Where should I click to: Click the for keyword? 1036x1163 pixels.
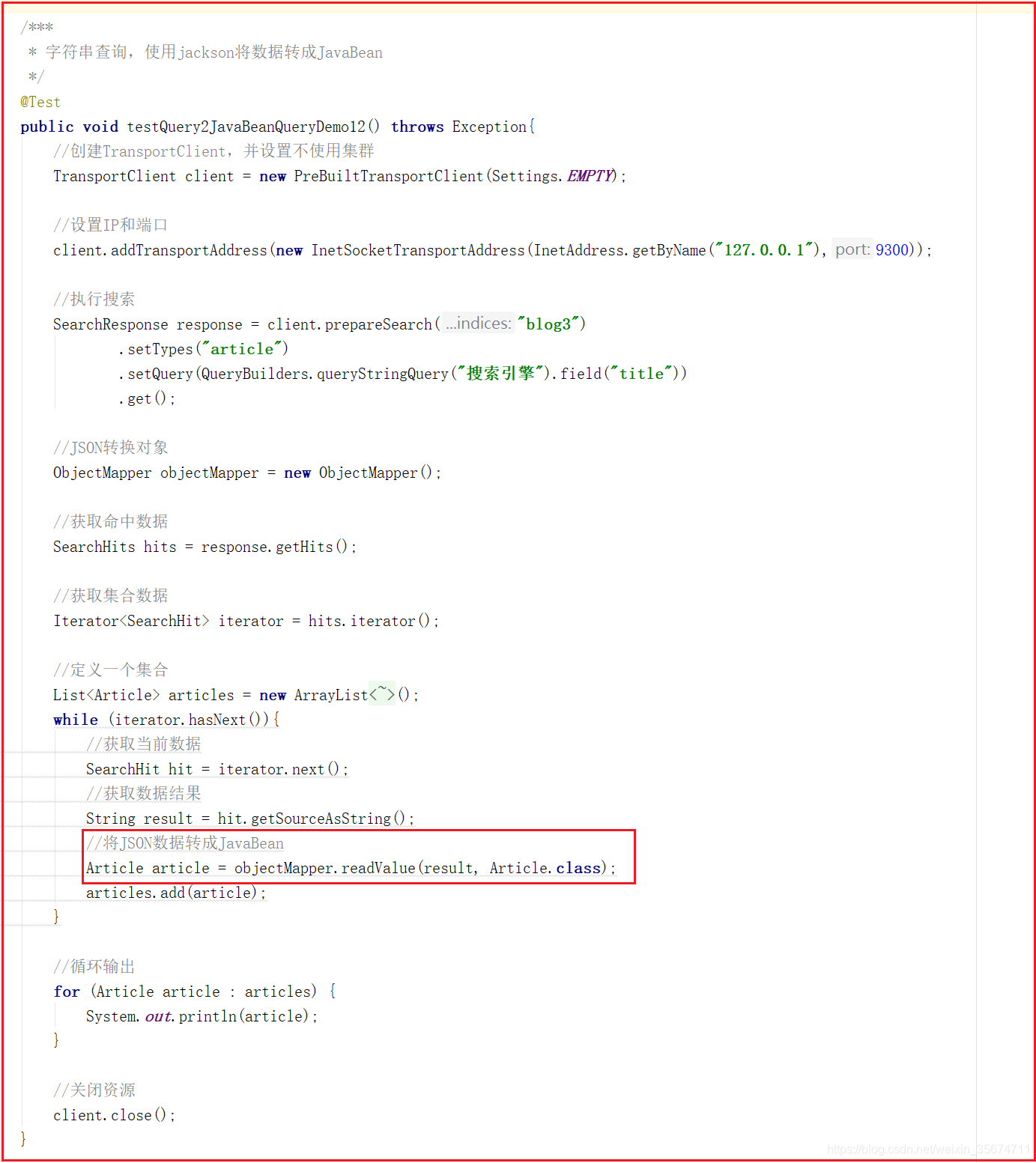tap(67, 992)
